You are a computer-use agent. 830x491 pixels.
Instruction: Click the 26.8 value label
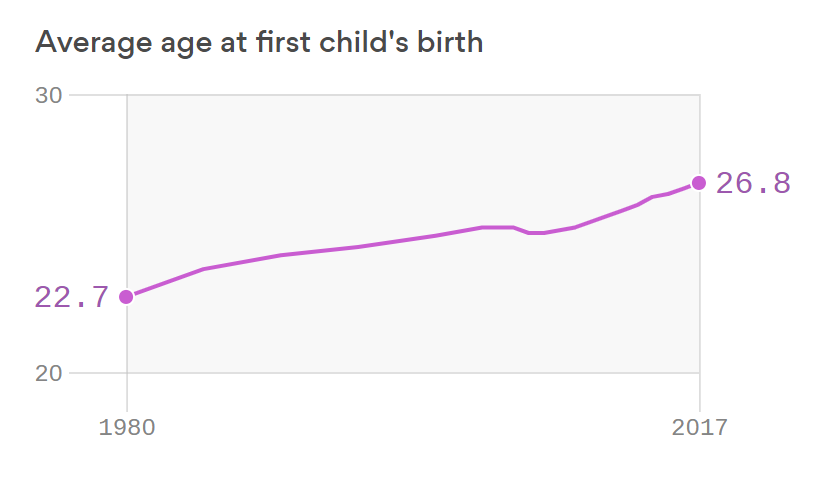pos(754,183)
